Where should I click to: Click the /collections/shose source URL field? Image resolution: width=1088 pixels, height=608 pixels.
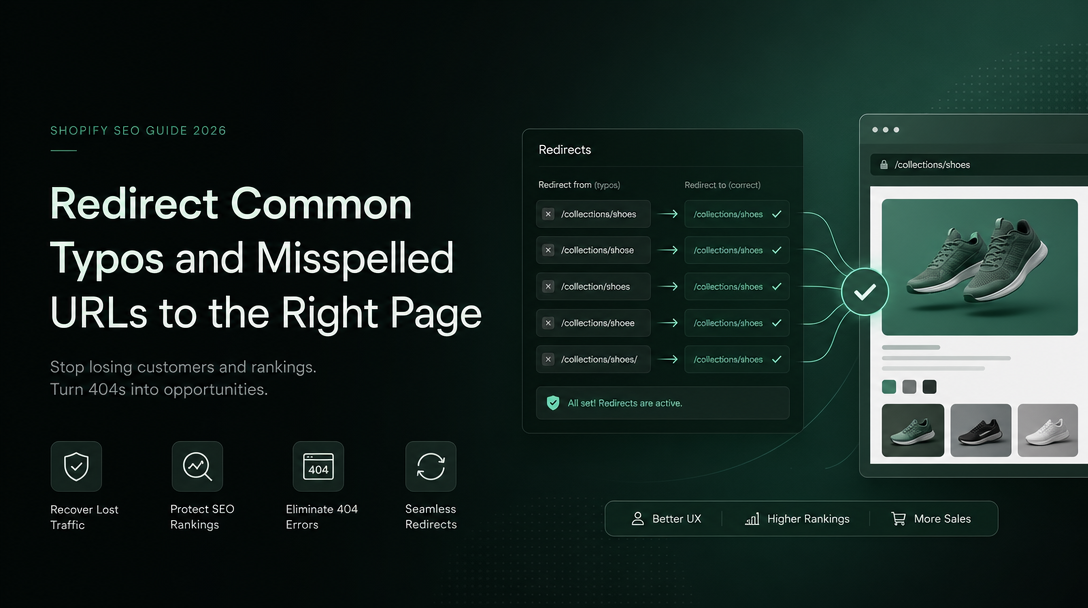coord(593,250)
